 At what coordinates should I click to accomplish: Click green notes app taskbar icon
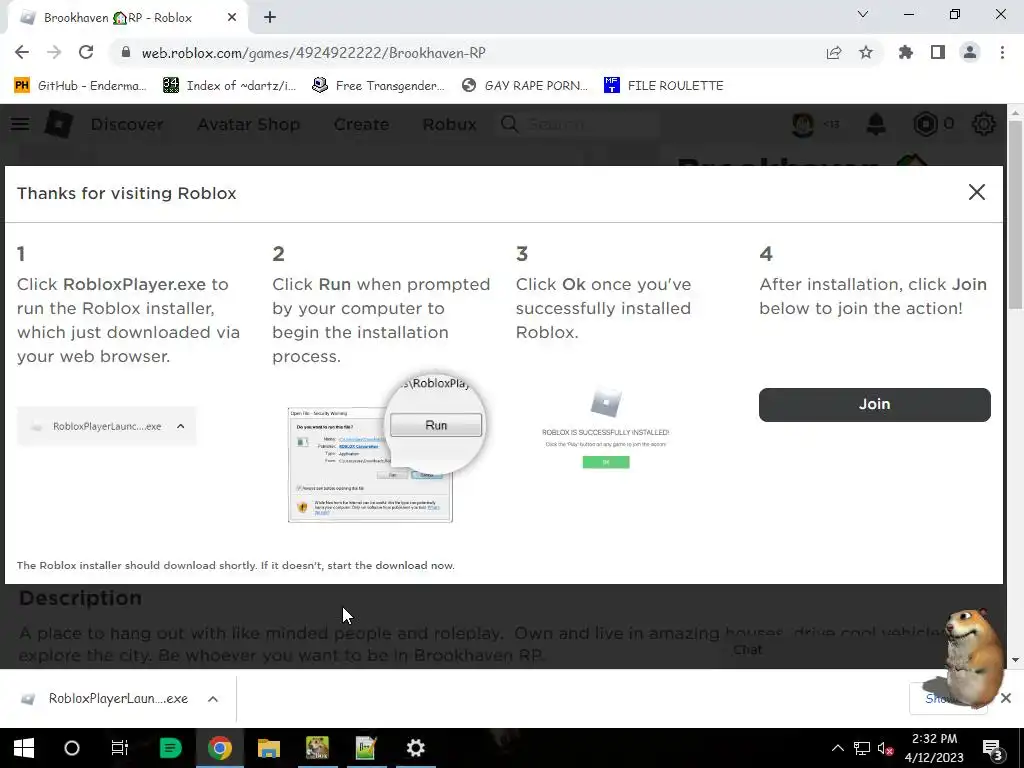pos(170,748)
